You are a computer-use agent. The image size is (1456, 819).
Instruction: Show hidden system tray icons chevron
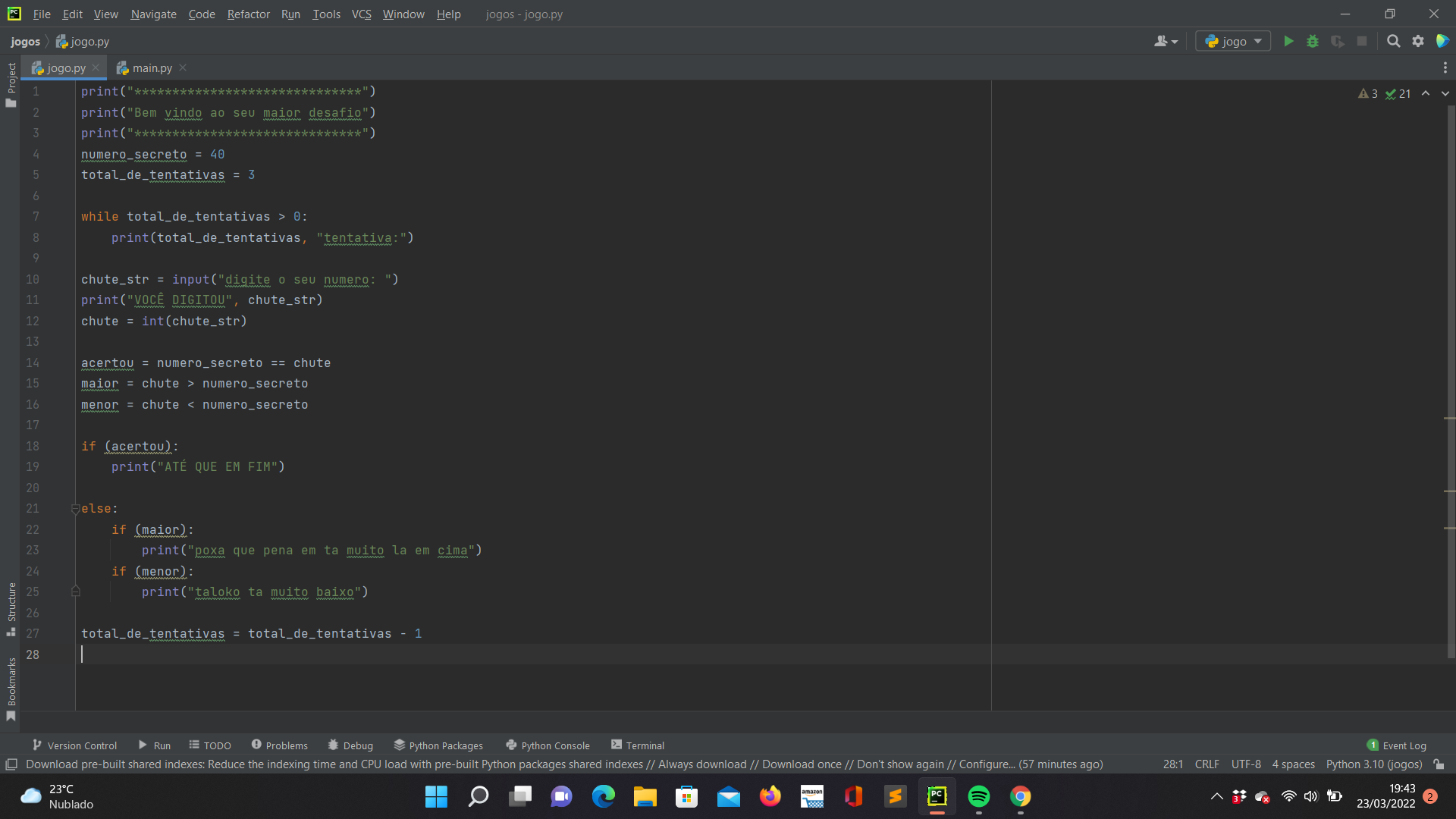tap(1216, 796)
